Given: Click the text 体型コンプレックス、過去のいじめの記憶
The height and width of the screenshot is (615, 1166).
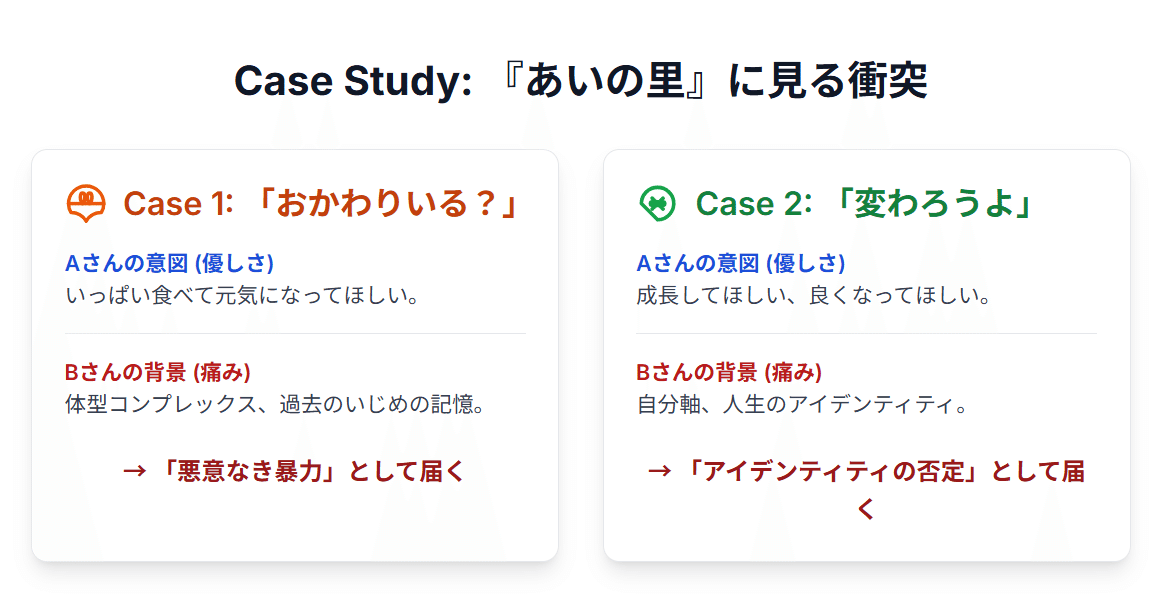Looking at the screenshot, I should pos(275,406).
